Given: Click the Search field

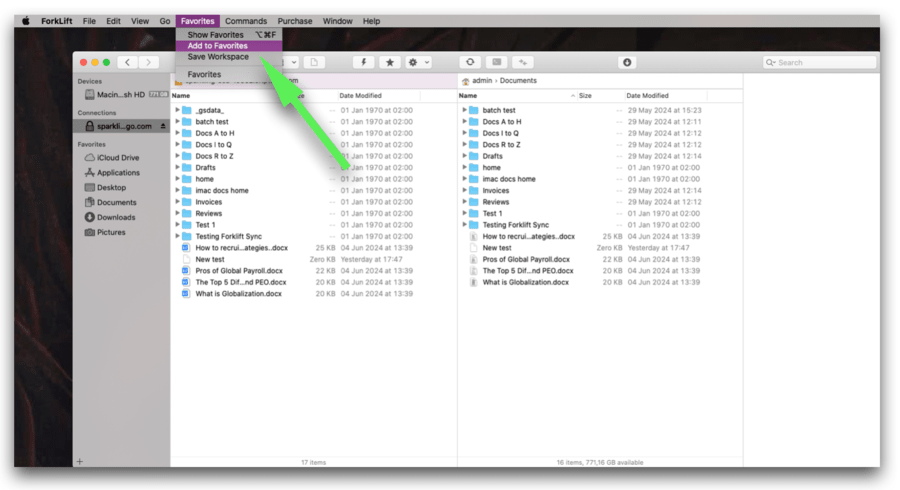Looking at the screenshot, I should [819, 62].
